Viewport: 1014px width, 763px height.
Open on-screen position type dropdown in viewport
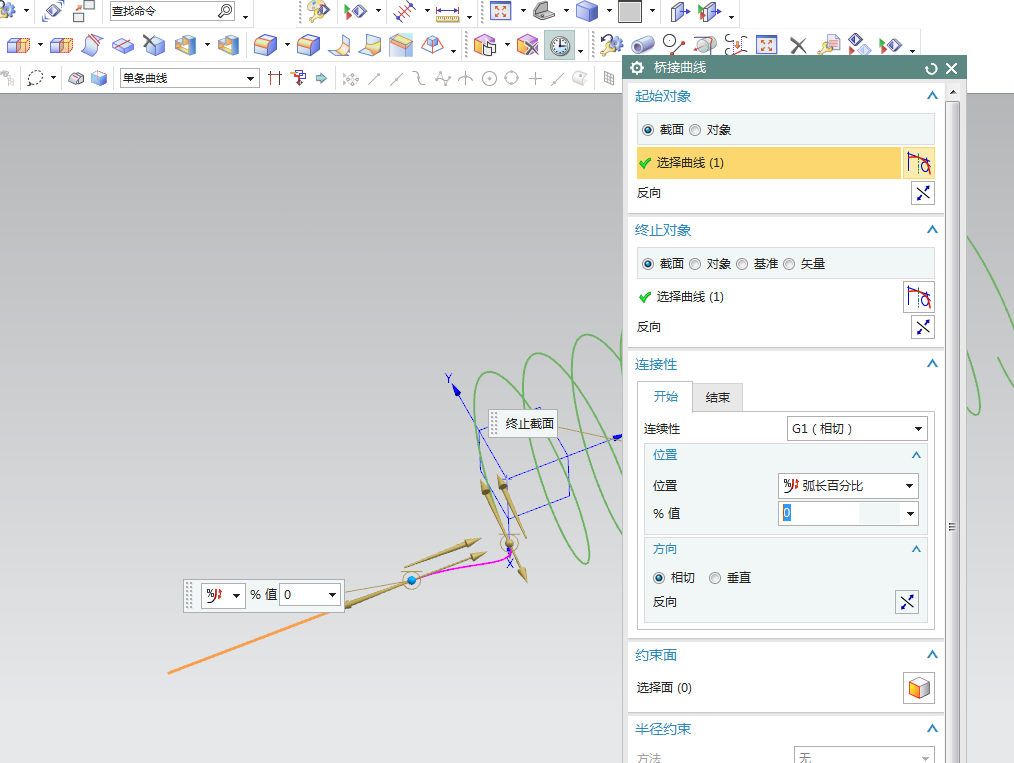[x=223, y=595]
